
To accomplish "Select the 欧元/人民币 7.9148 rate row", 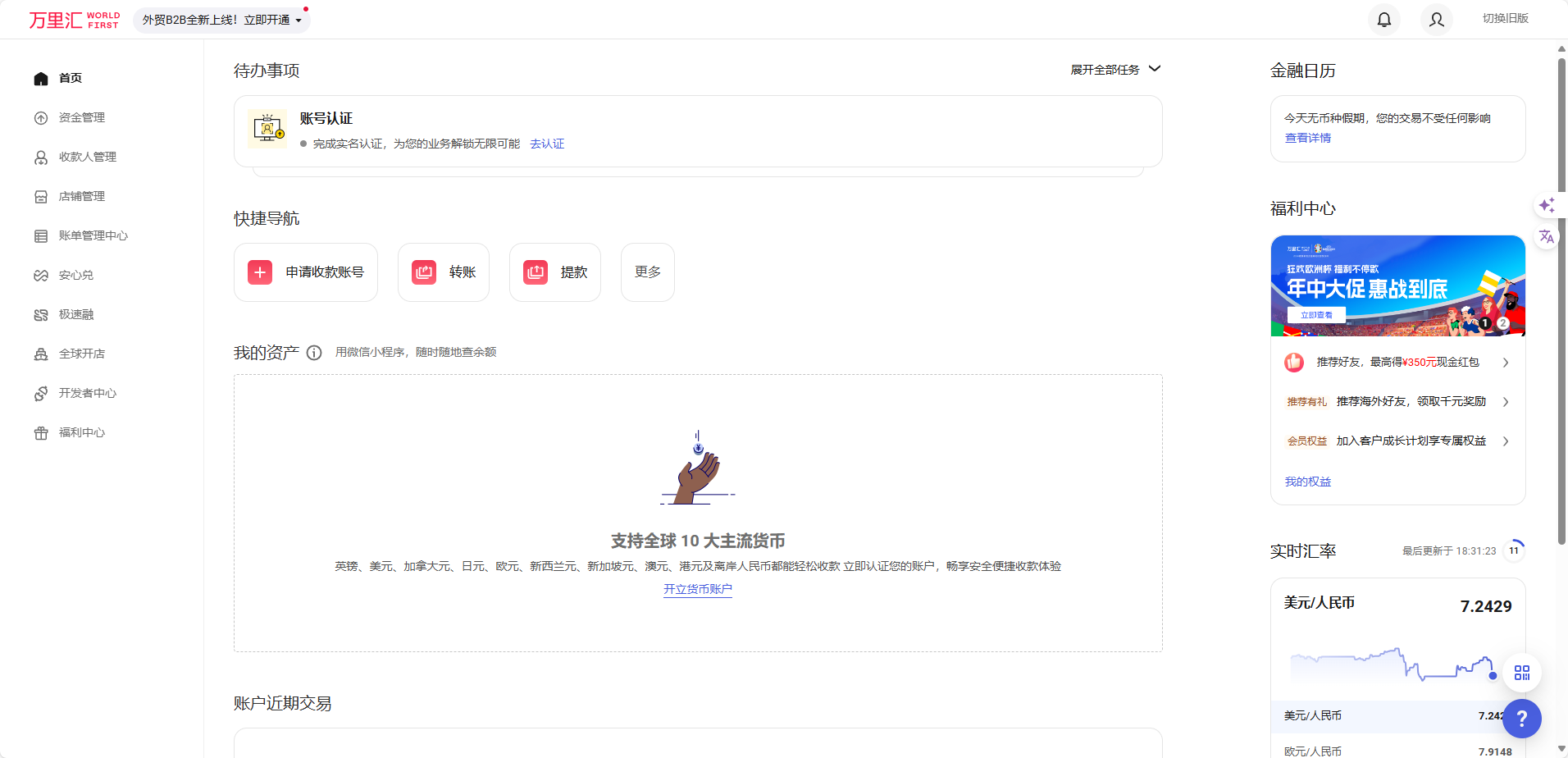I will 1398,750.
